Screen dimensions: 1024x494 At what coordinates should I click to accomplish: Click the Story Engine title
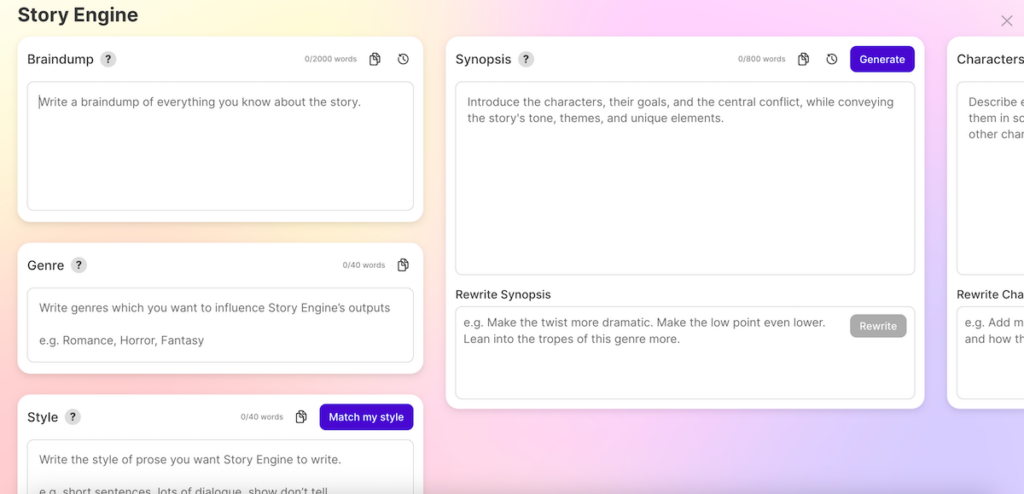tap(78, 15)
